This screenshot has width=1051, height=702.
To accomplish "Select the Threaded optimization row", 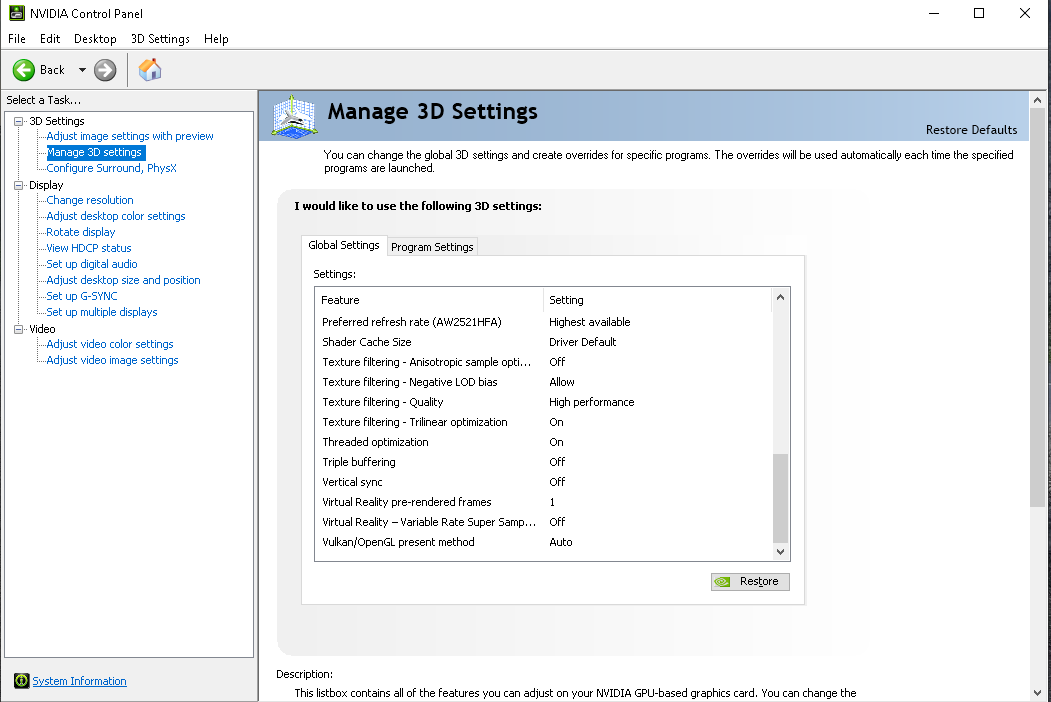I will tap(544, 442).
